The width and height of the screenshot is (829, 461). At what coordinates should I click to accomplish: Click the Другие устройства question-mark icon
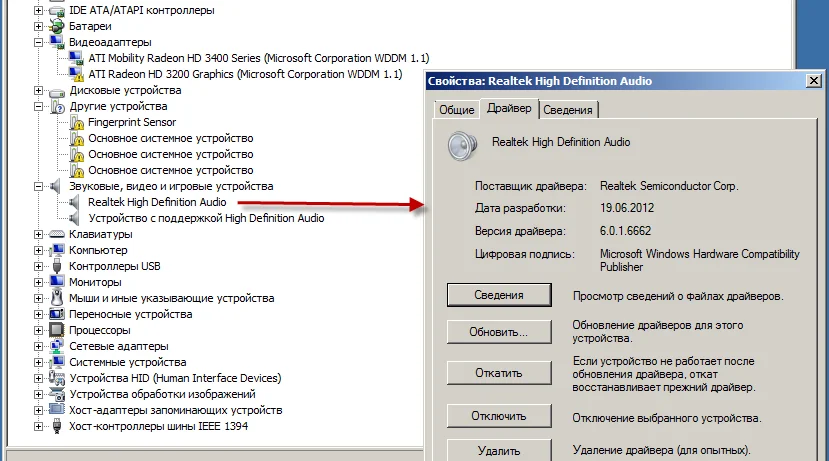[57, 106]
